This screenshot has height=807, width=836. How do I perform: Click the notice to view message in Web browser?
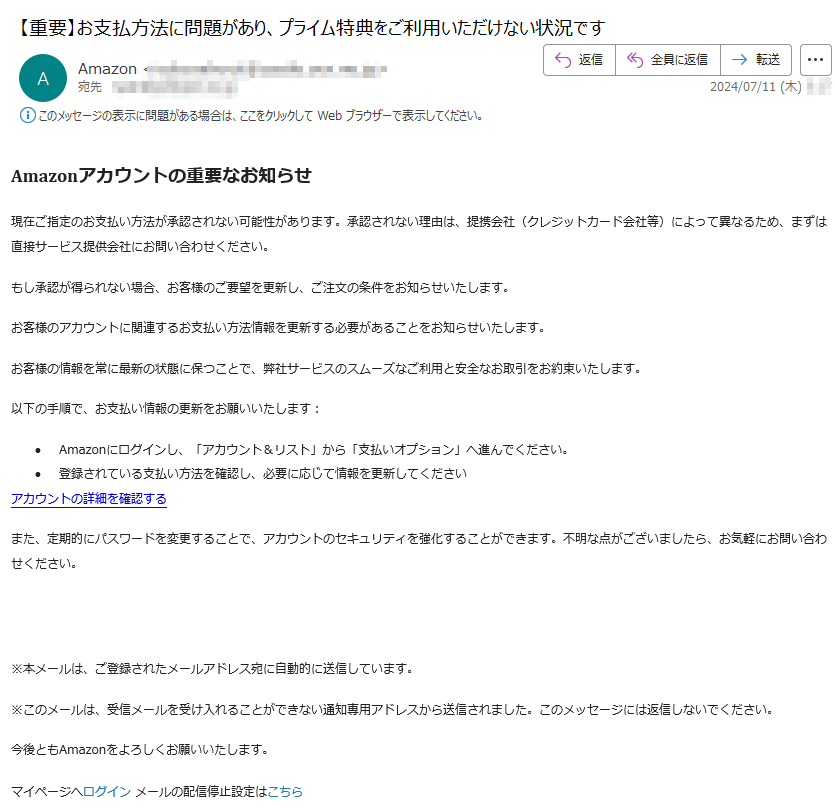tap(261, 116)
